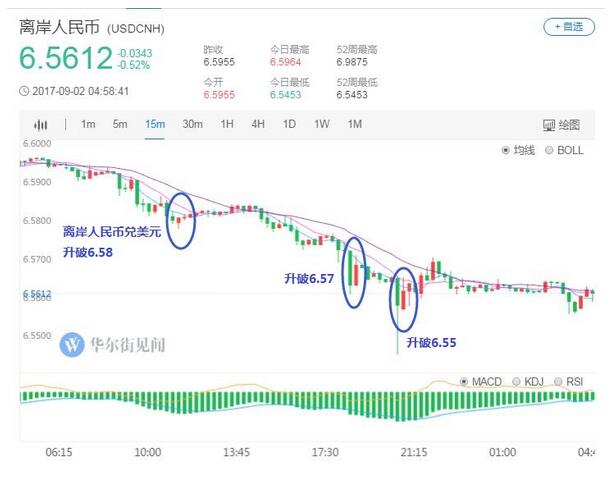This screenshot has height=498, width=616.
Task: Select the MACD indicator radio button
Action: 480,382
